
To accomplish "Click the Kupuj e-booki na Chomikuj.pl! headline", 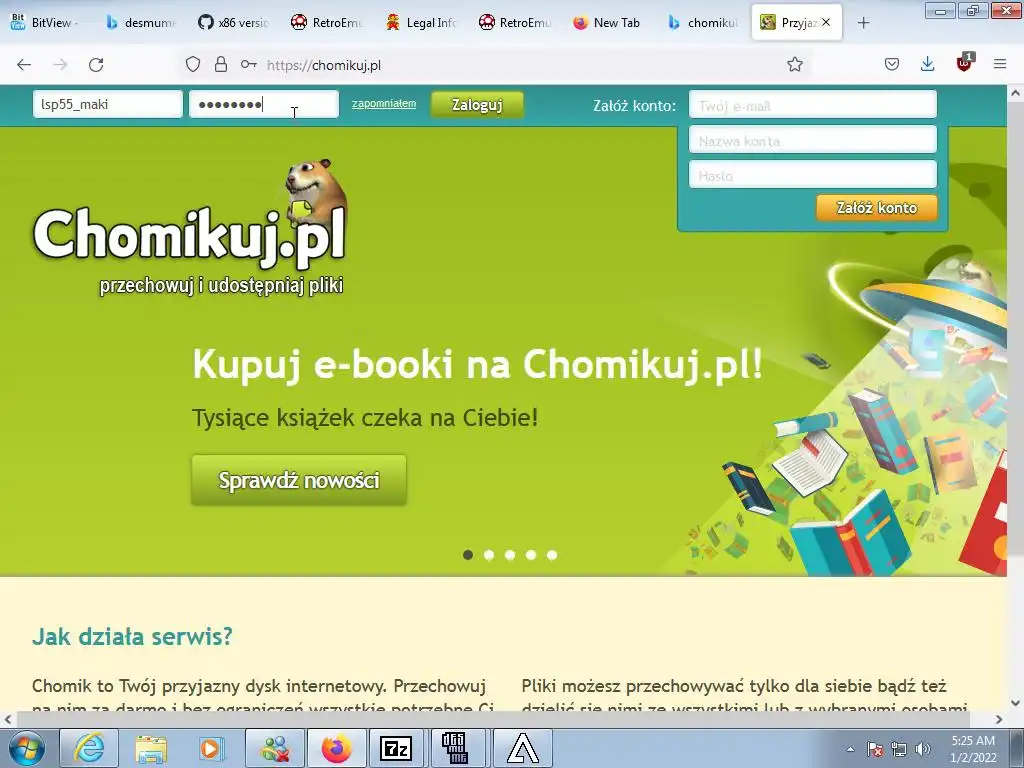I will tap(477, 363).
